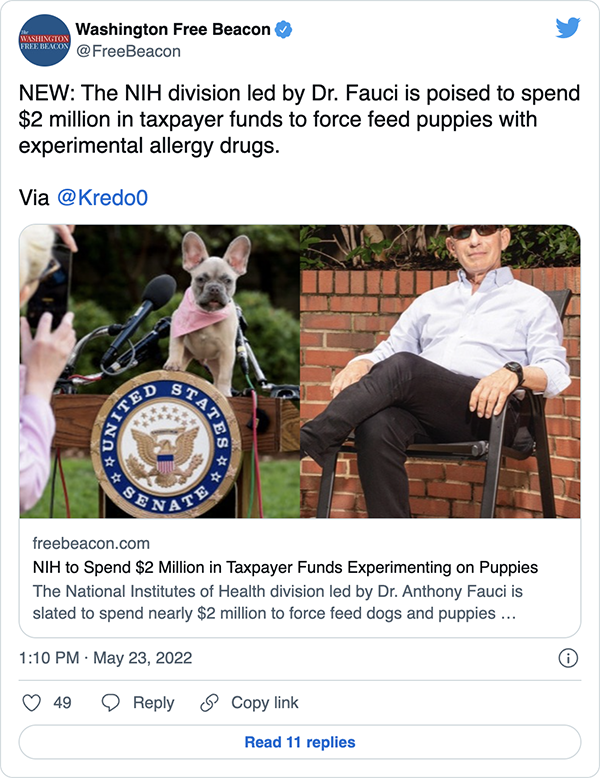Click the Reply text label

pyautogui.click(x=153, y=703)
